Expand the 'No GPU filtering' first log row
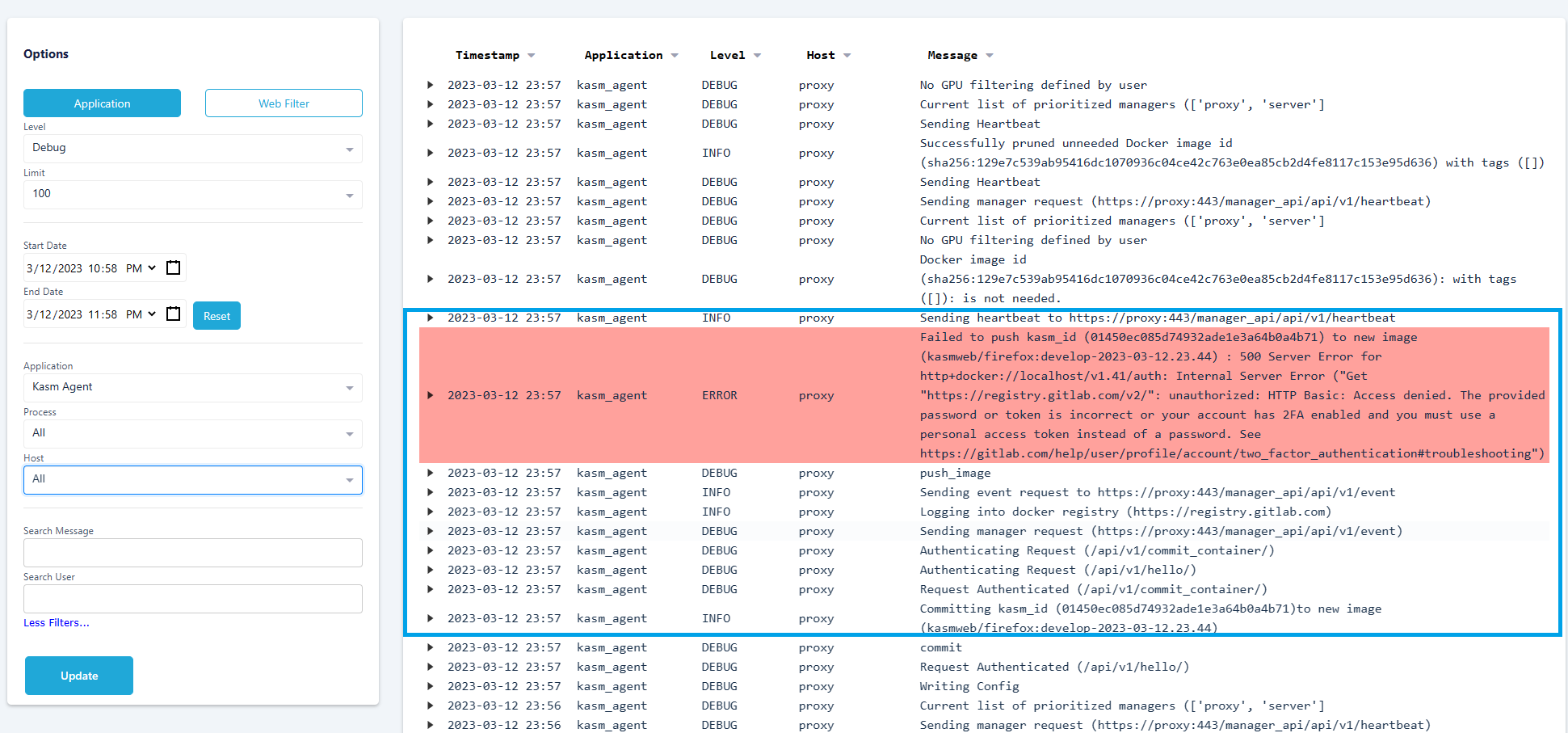Screen dimensions: 1568x733 pos(431,85)
